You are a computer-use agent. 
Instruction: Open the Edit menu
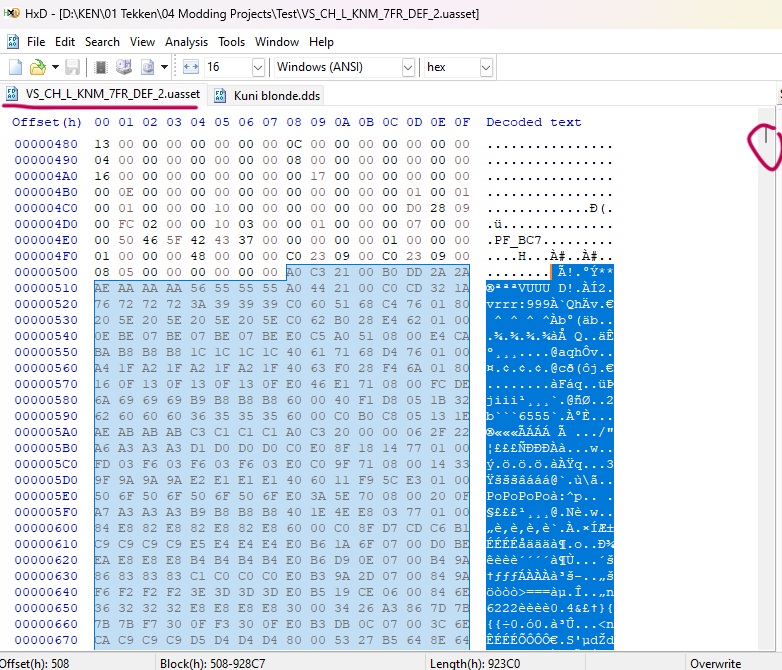pos(65,42)
